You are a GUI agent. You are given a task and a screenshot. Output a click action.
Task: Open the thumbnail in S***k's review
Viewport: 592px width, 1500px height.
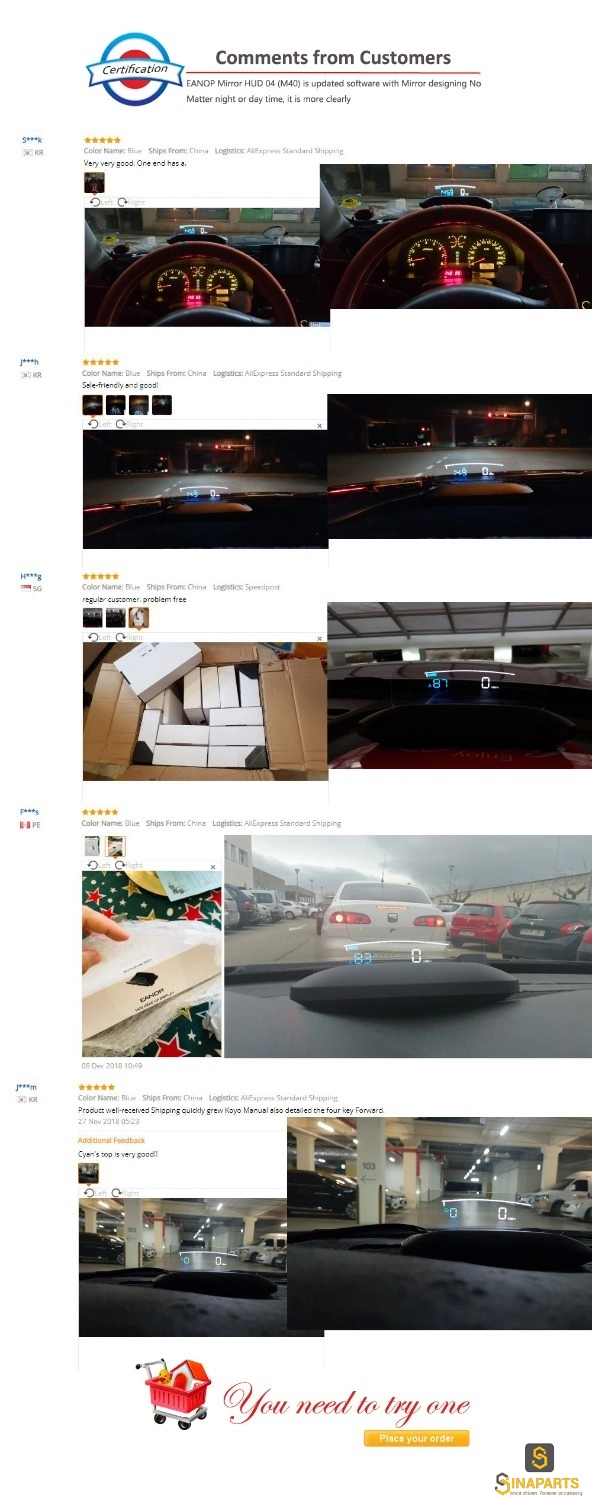[x=94, y=183]
